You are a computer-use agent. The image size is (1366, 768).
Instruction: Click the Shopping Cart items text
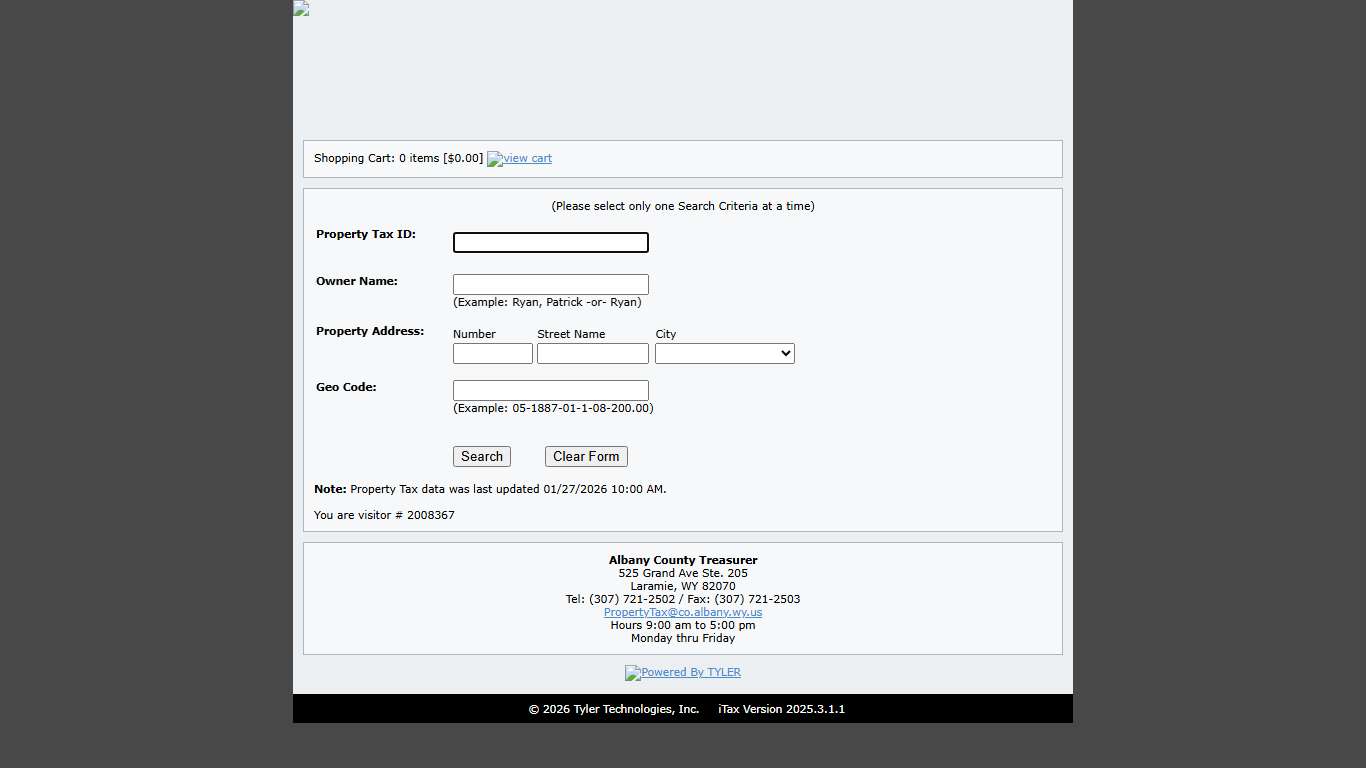click(x=398, y=159)
